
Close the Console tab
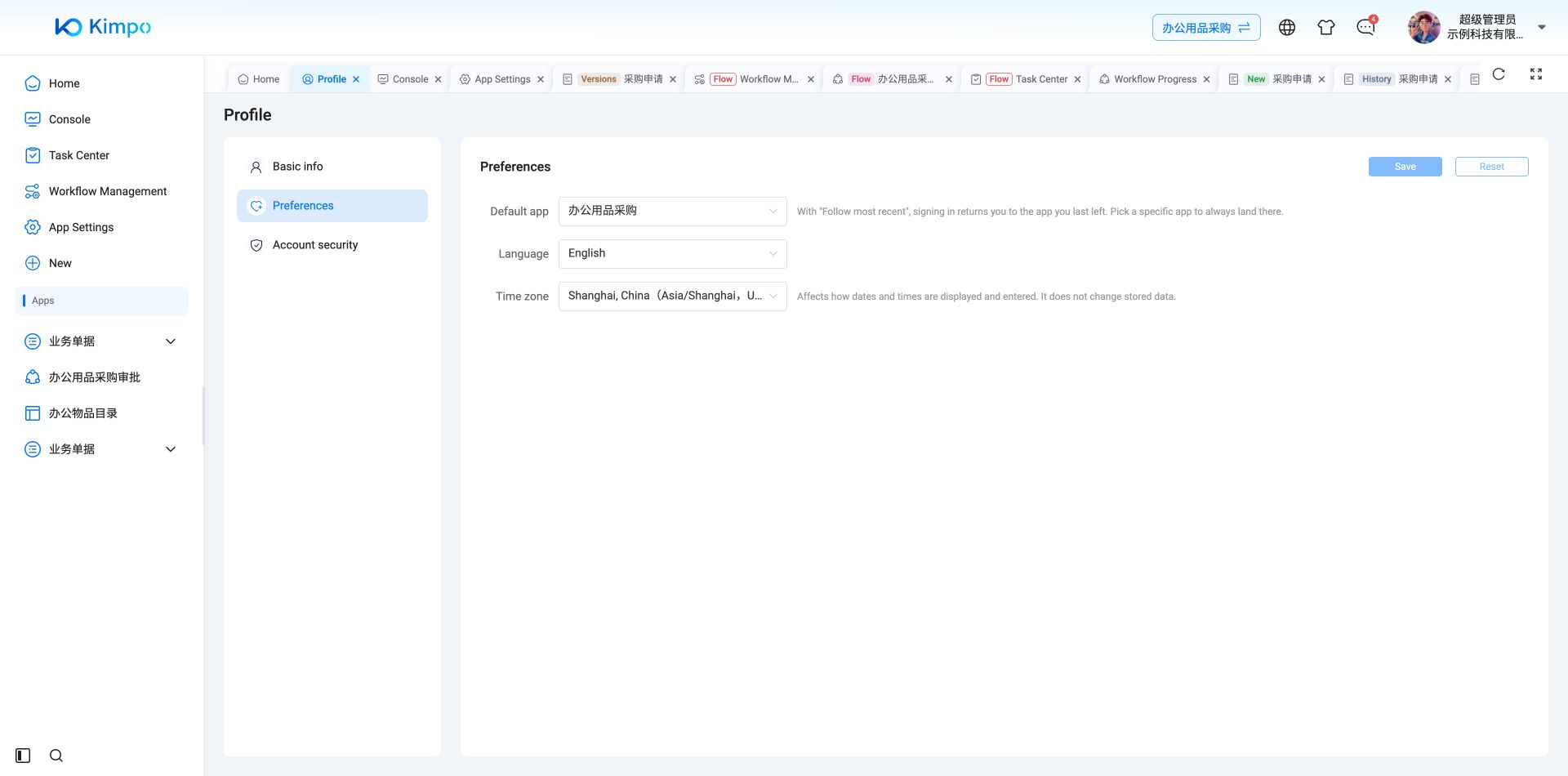[x=438, y=79]
